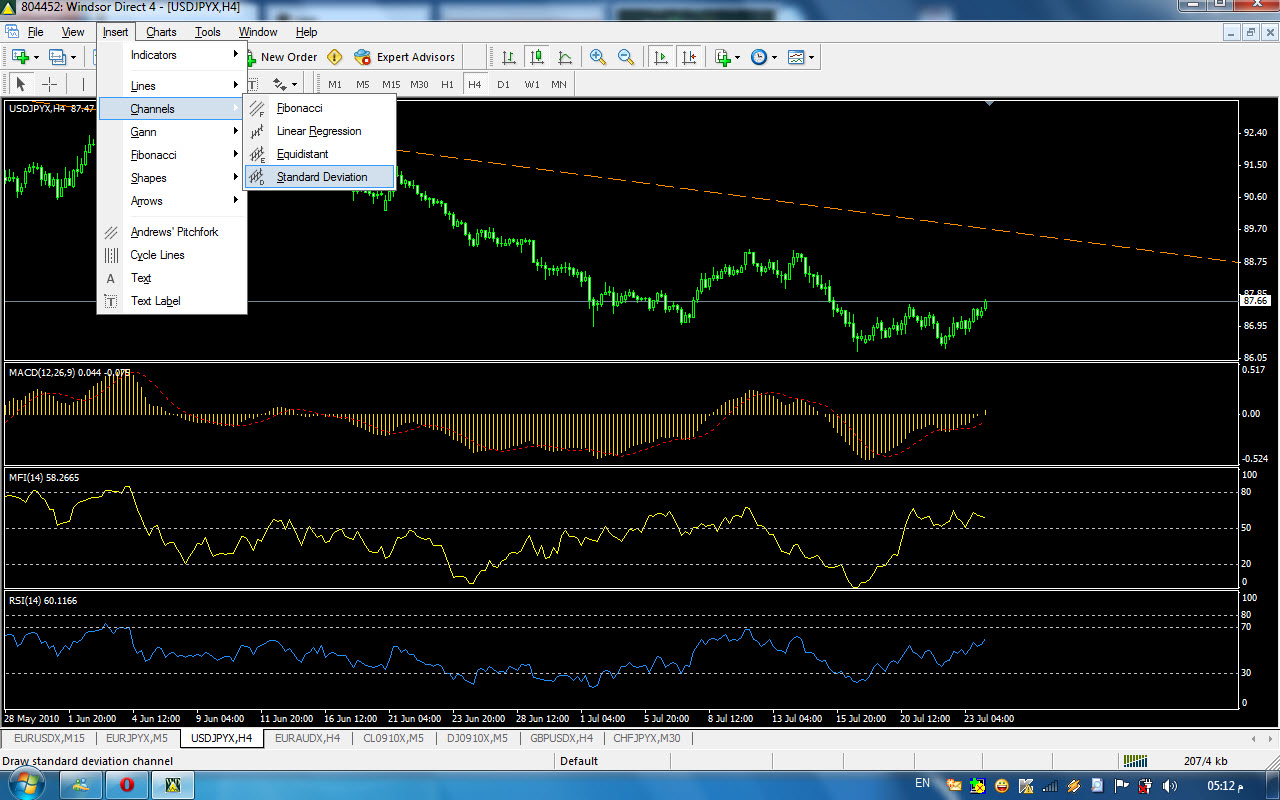Zoom out of the chart
1280x800 pixels.
point(626,57)
